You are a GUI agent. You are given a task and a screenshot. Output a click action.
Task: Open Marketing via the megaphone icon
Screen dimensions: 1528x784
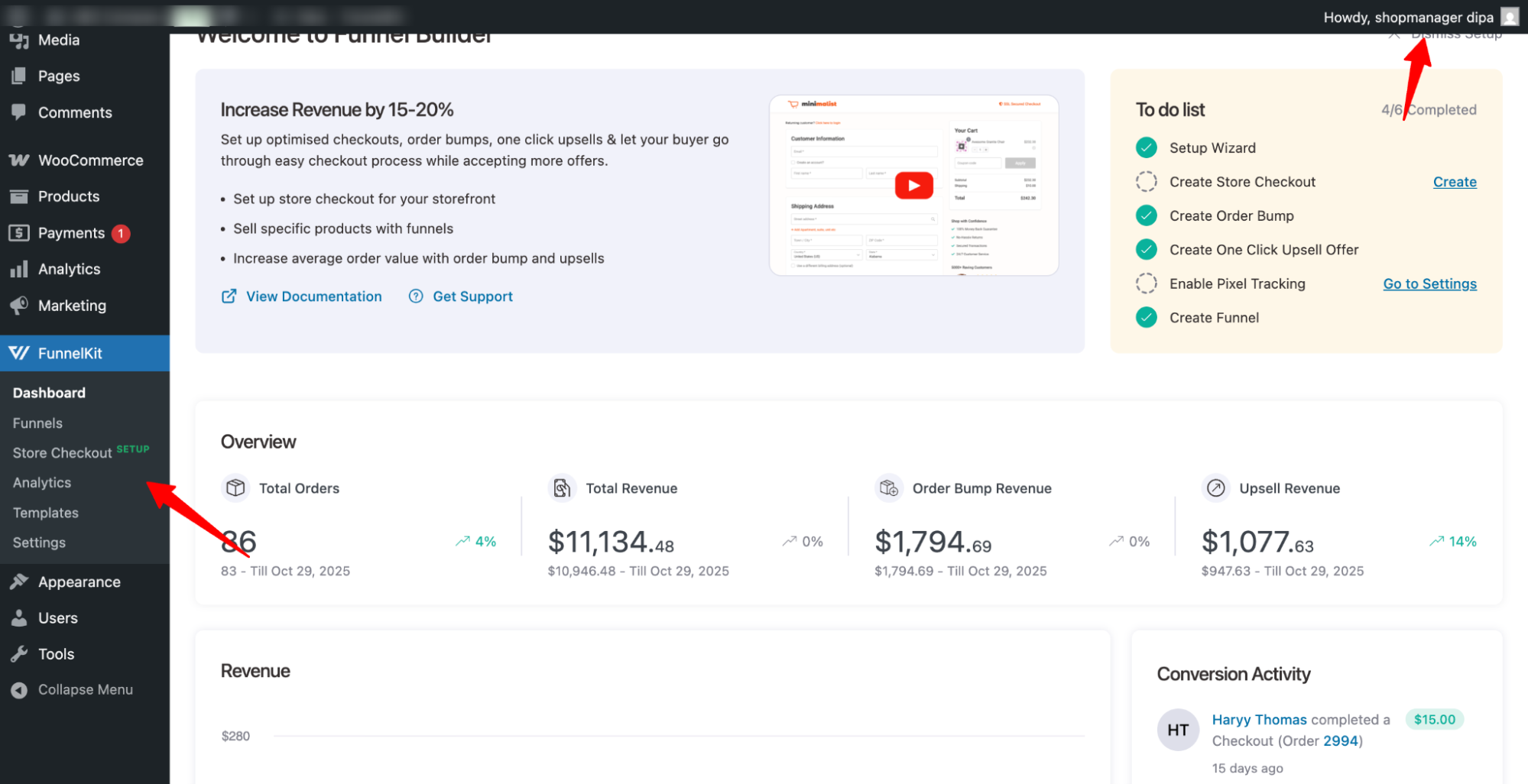point(19,306)
